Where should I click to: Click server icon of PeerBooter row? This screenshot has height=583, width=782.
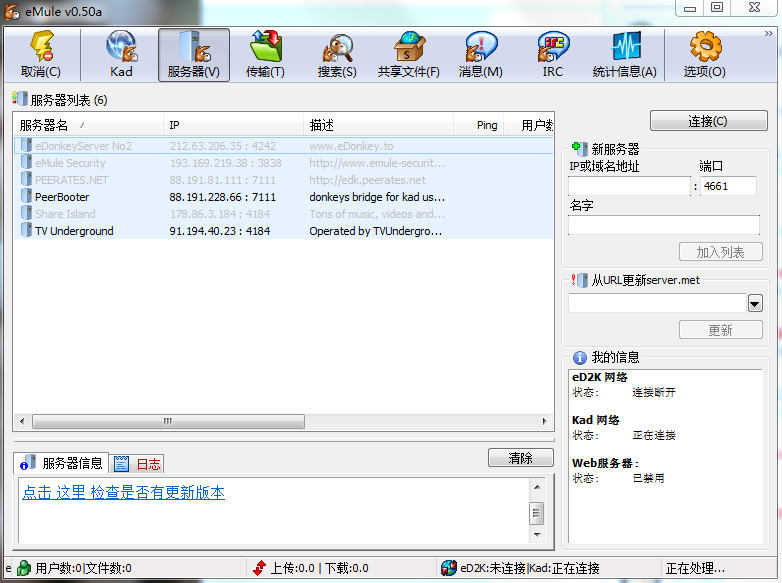pos(27,196)
